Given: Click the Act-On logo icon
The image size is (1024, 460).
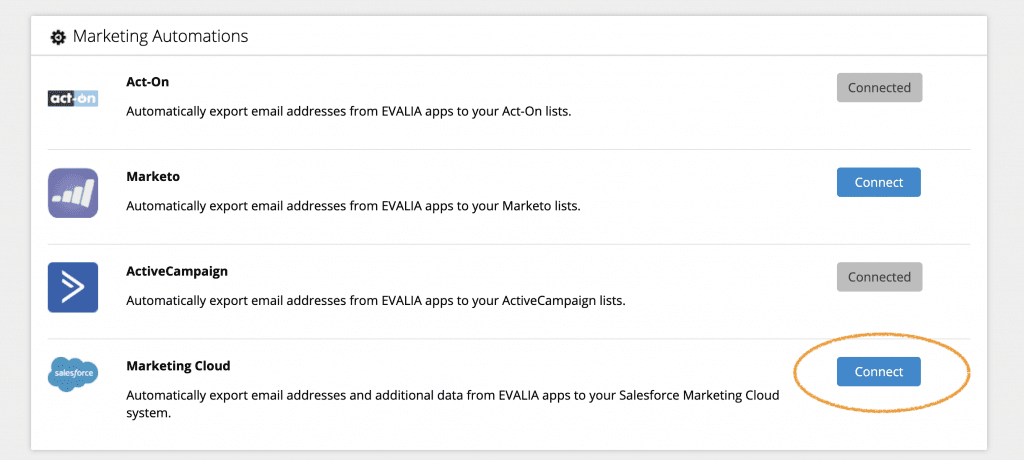Looking at the screenshot, I should pos(73,99).
